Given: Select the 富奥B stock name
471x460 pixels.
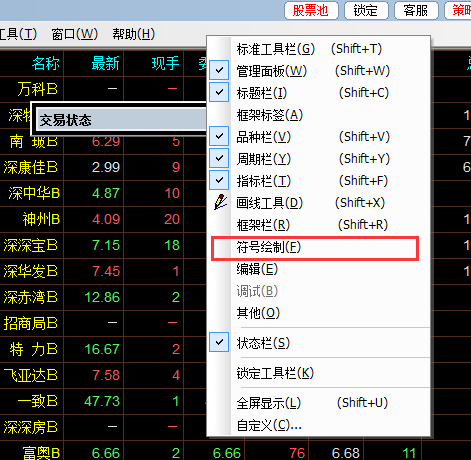Looking at the screenshot, I should pos(41,453).
